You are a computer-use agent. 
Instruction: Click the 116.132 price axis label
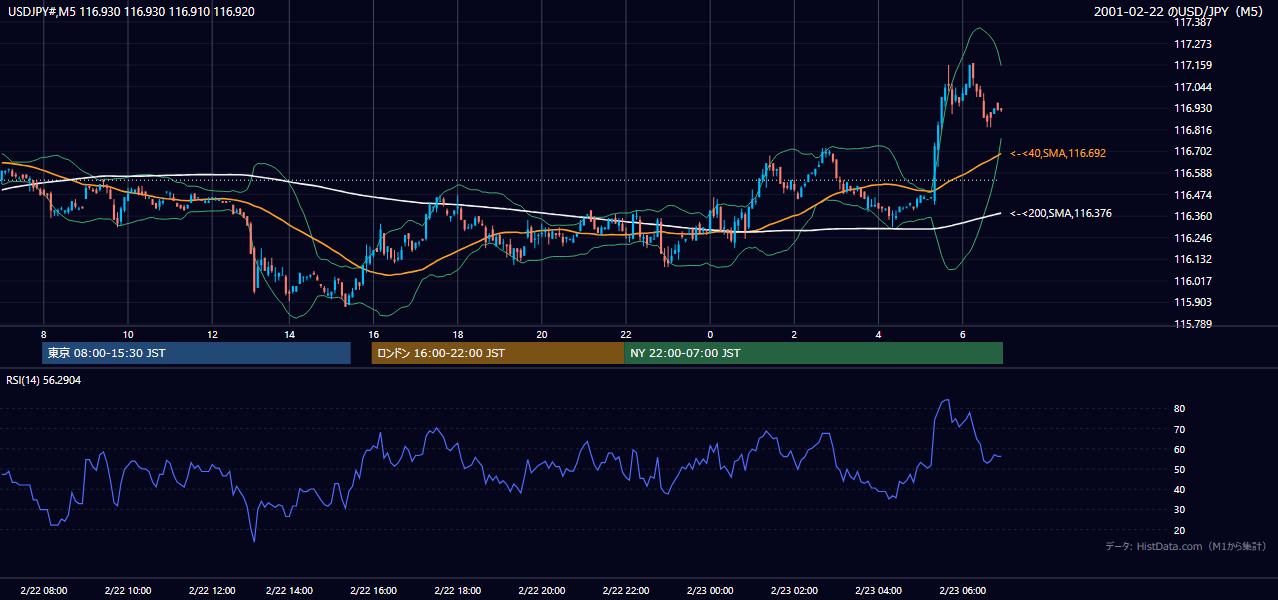1193,259
